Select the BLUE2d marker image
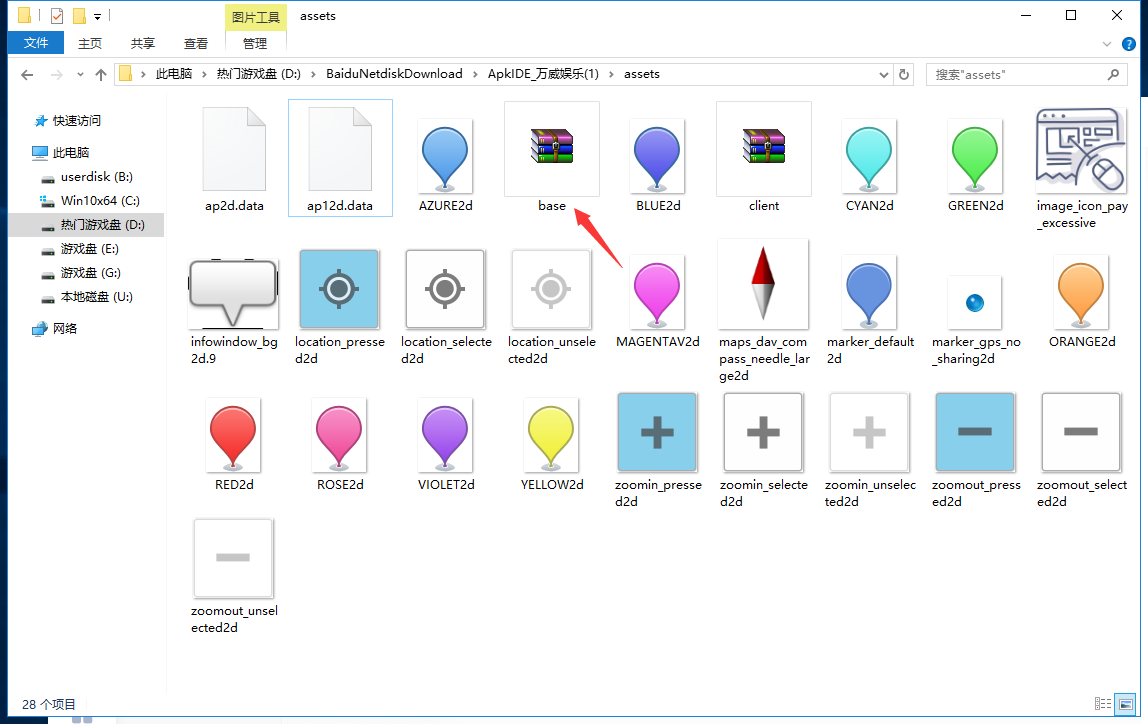 (657, 157)
